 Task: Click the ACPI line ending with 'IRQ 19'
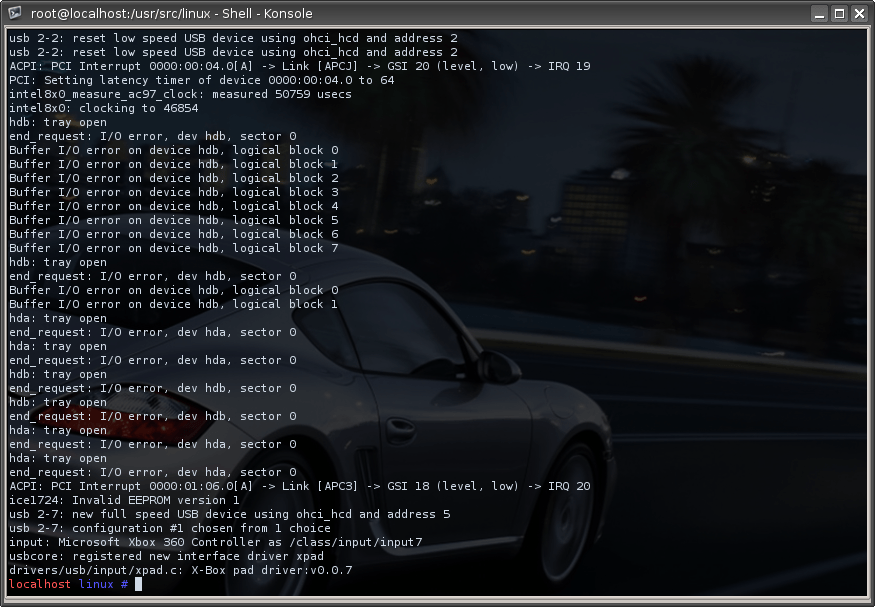300,66
